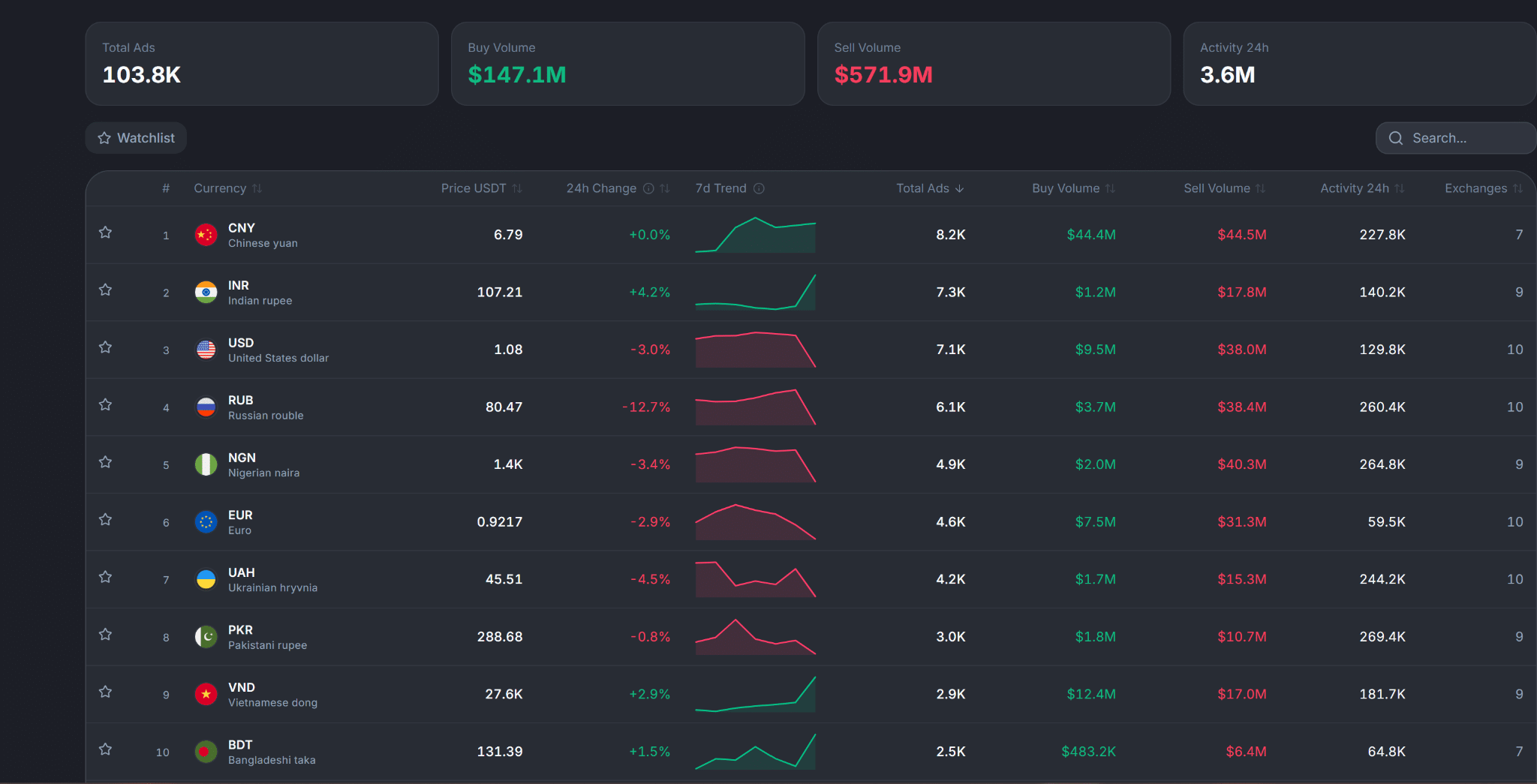Click the Activity 24h 3.6M card

coord(1360,64)
